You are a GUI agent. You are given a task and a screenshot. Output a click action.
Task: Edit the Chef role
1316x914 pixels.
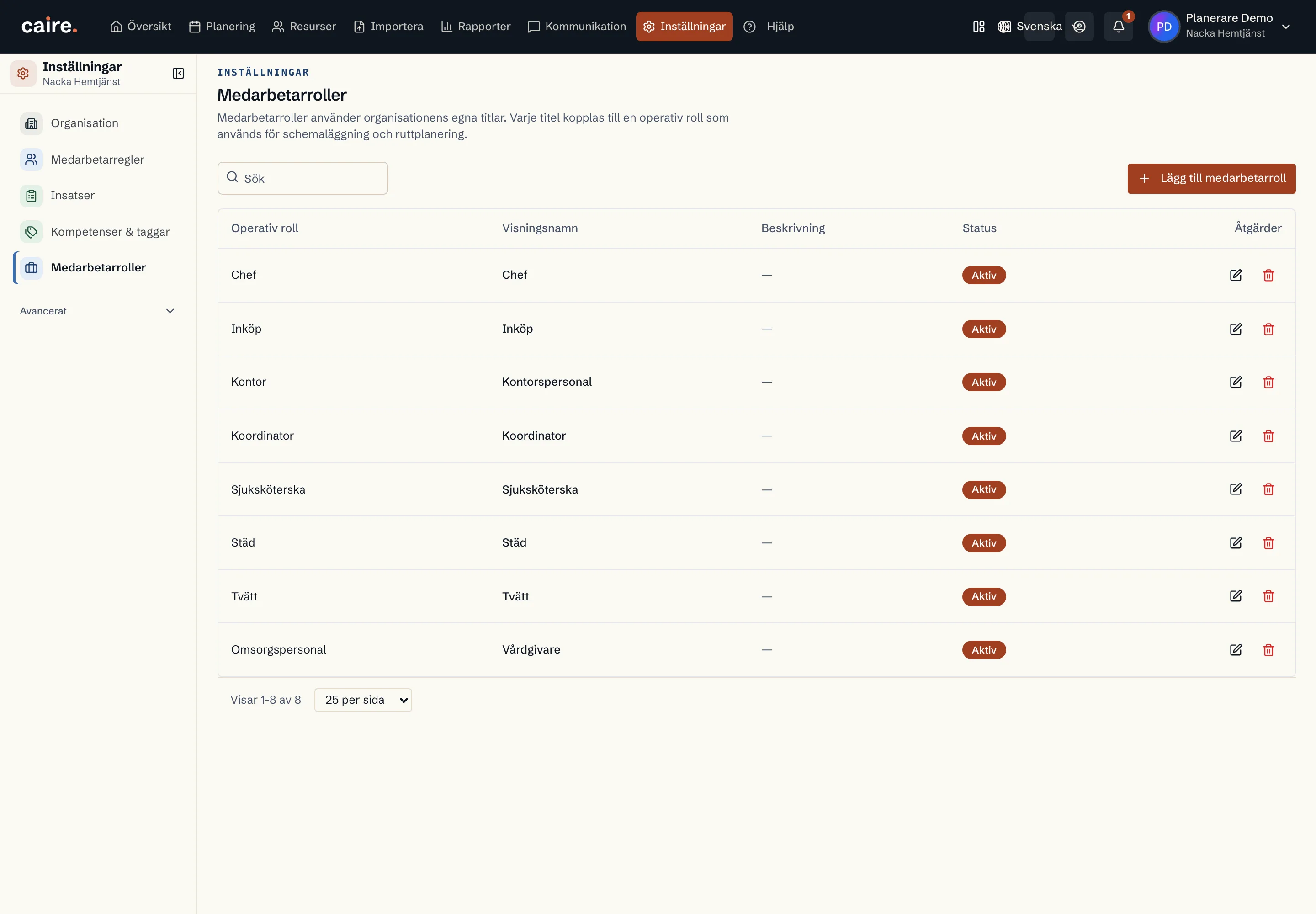[1235, 276]
